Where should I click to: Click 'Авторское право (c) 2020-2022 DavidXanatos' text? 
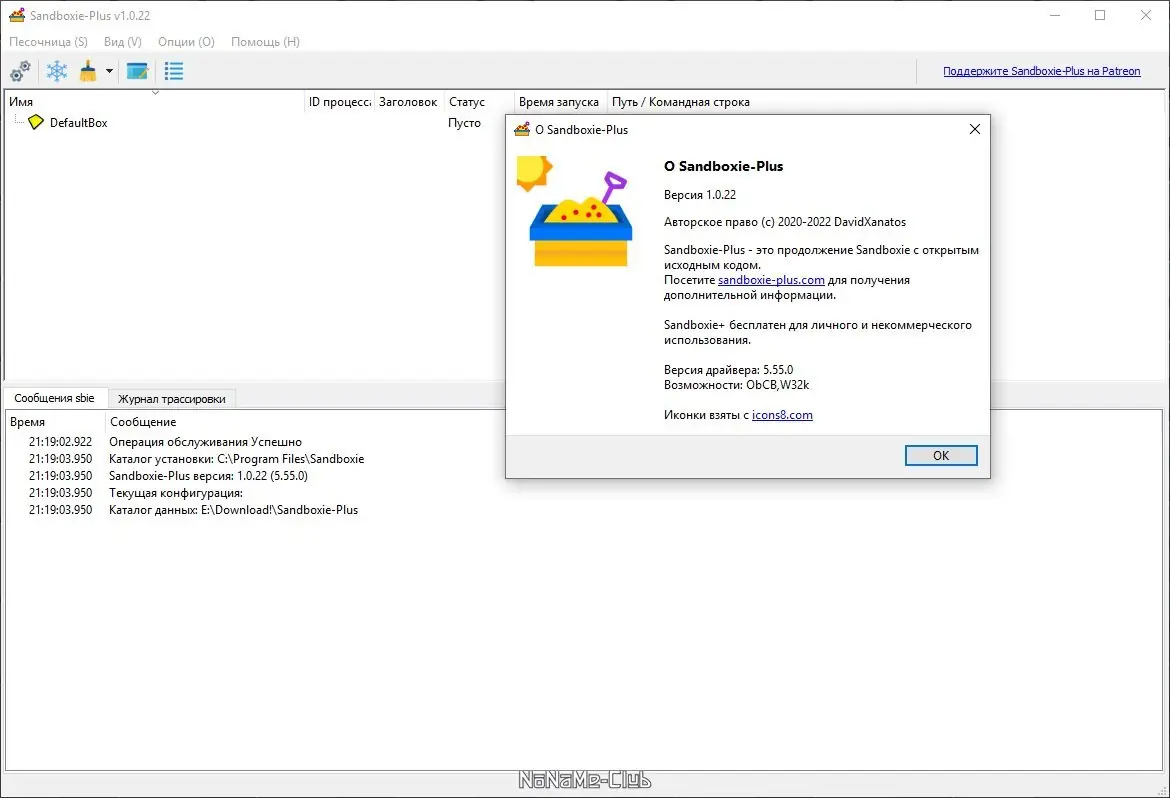coord(785,222)
